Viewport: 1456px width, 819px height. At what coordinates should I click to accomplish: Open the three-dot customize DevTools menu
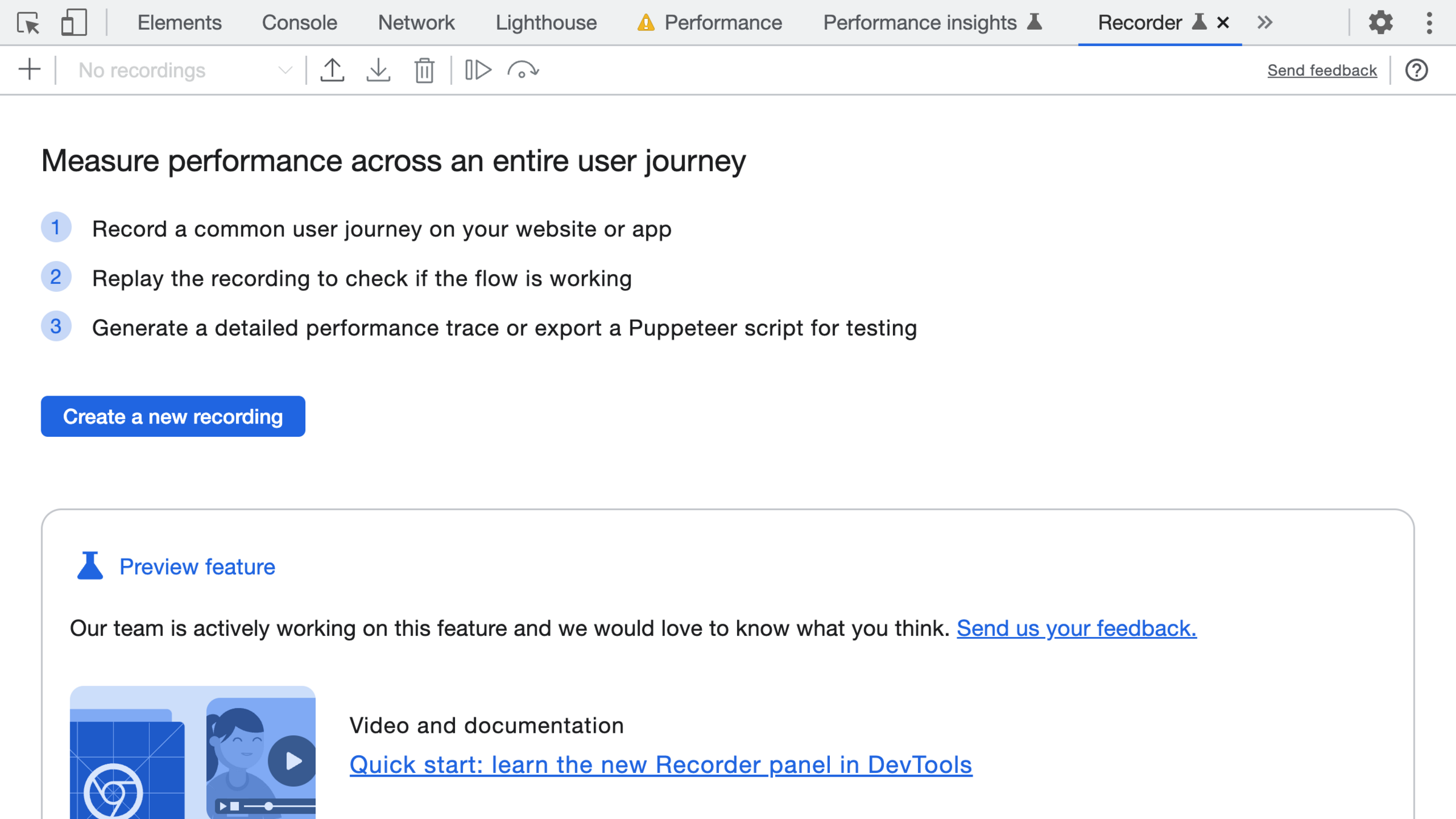coord(1429,23)
